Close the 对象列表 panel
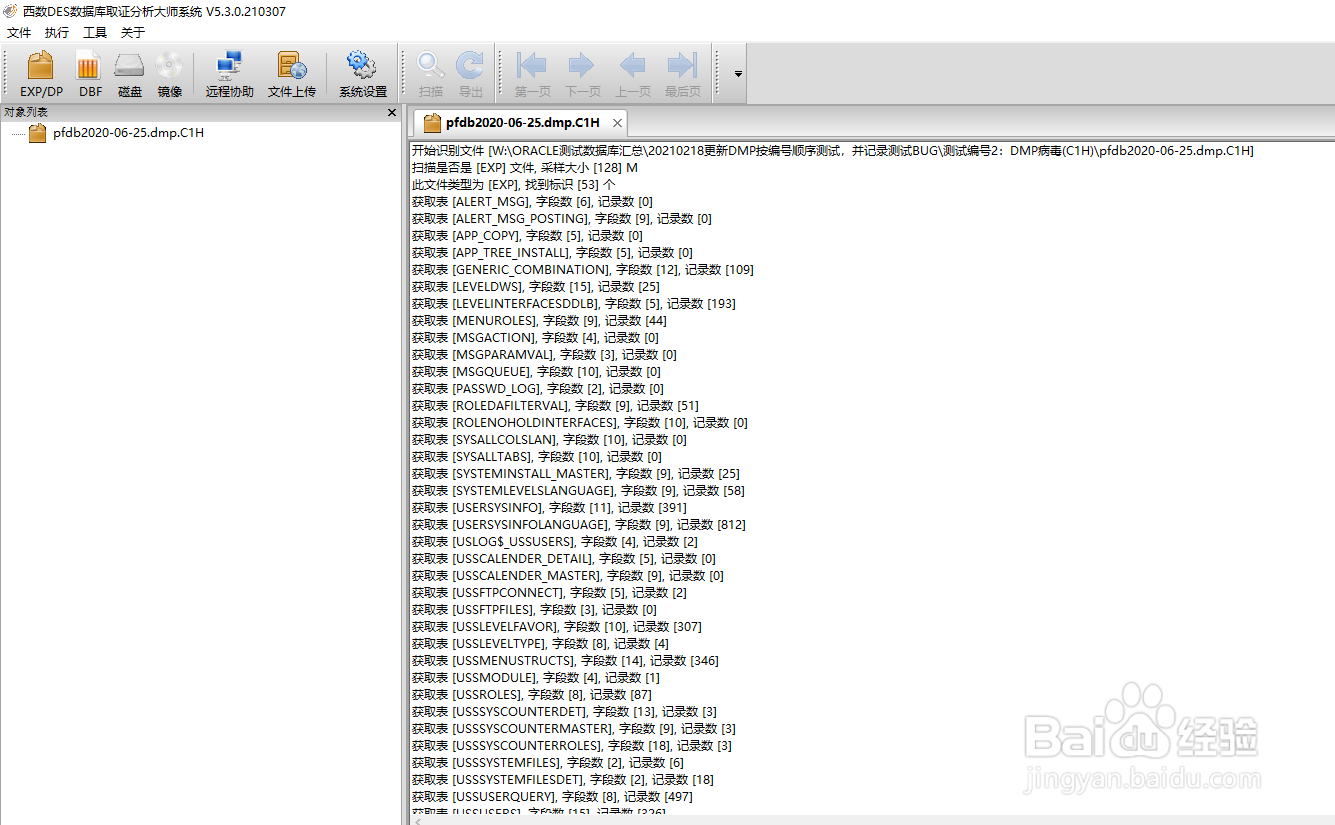The height and width of the screenshot is (825, 1335). 392,113
